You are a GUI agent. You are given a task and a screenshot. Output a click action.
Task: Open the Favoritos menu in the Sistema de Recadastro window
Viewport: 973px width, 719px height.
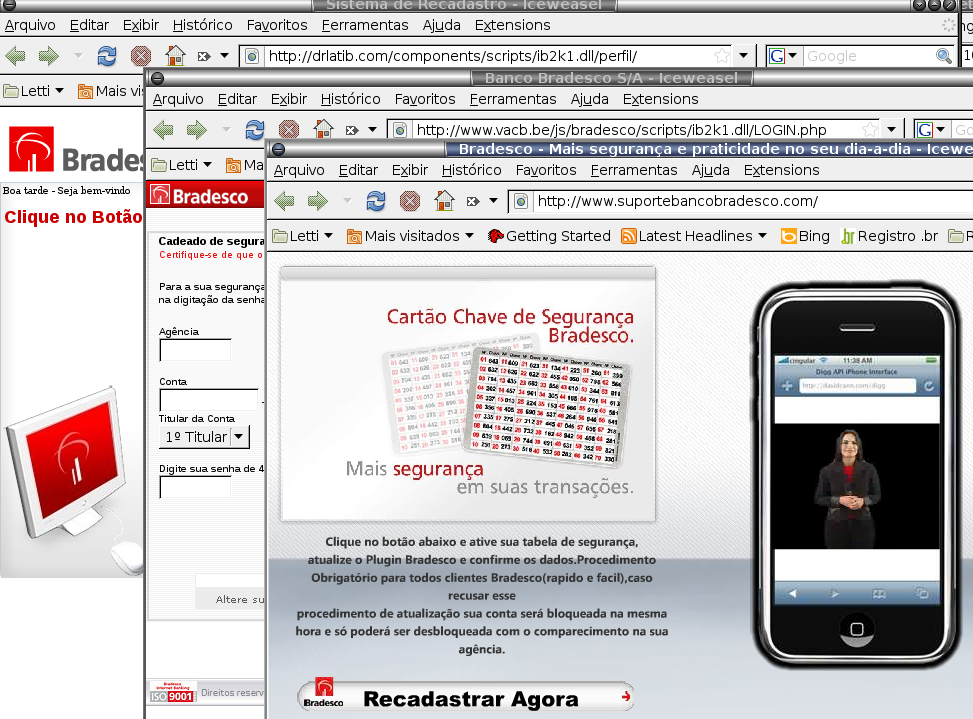[x=277, y=25]
